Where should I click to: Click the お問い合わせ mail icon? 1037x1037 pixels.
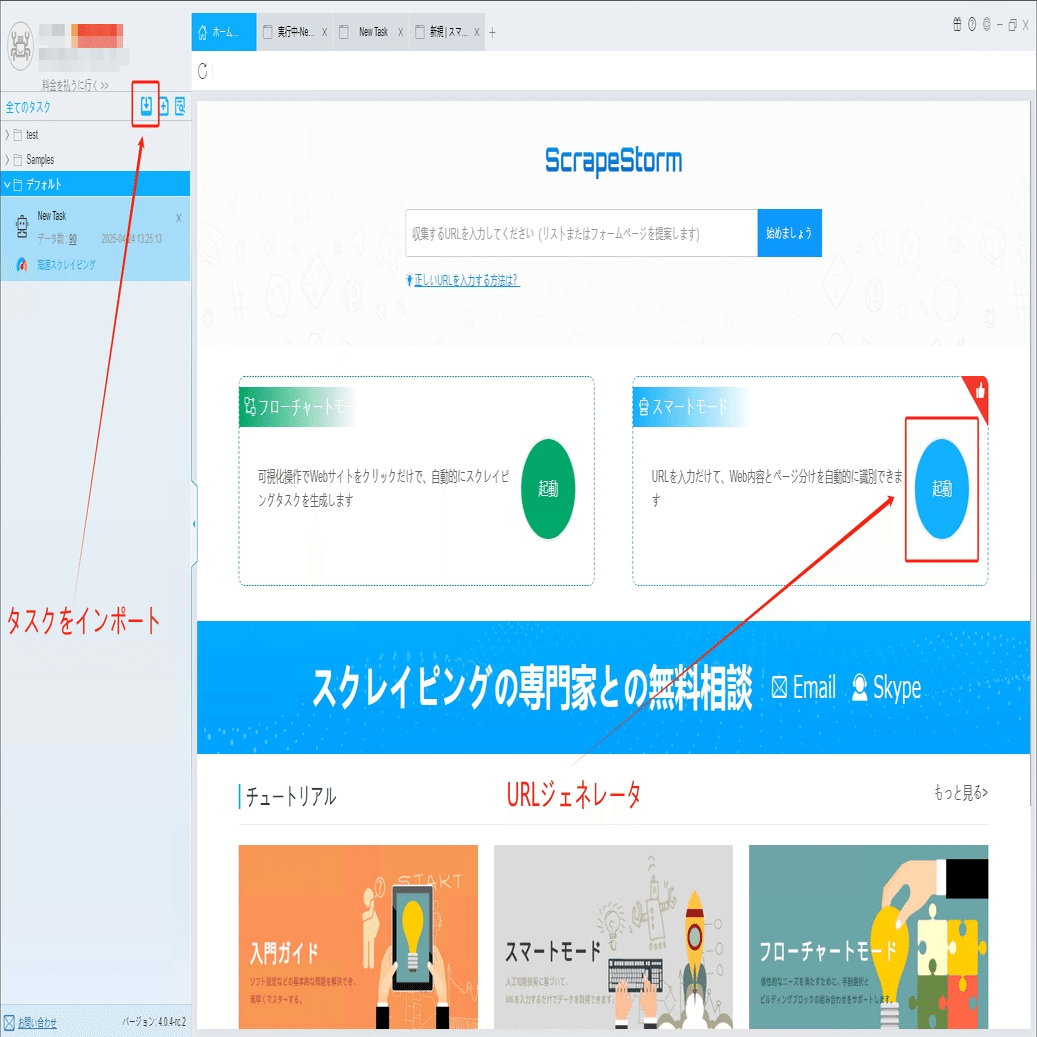pyautogui.click(x=9, y=1022)
